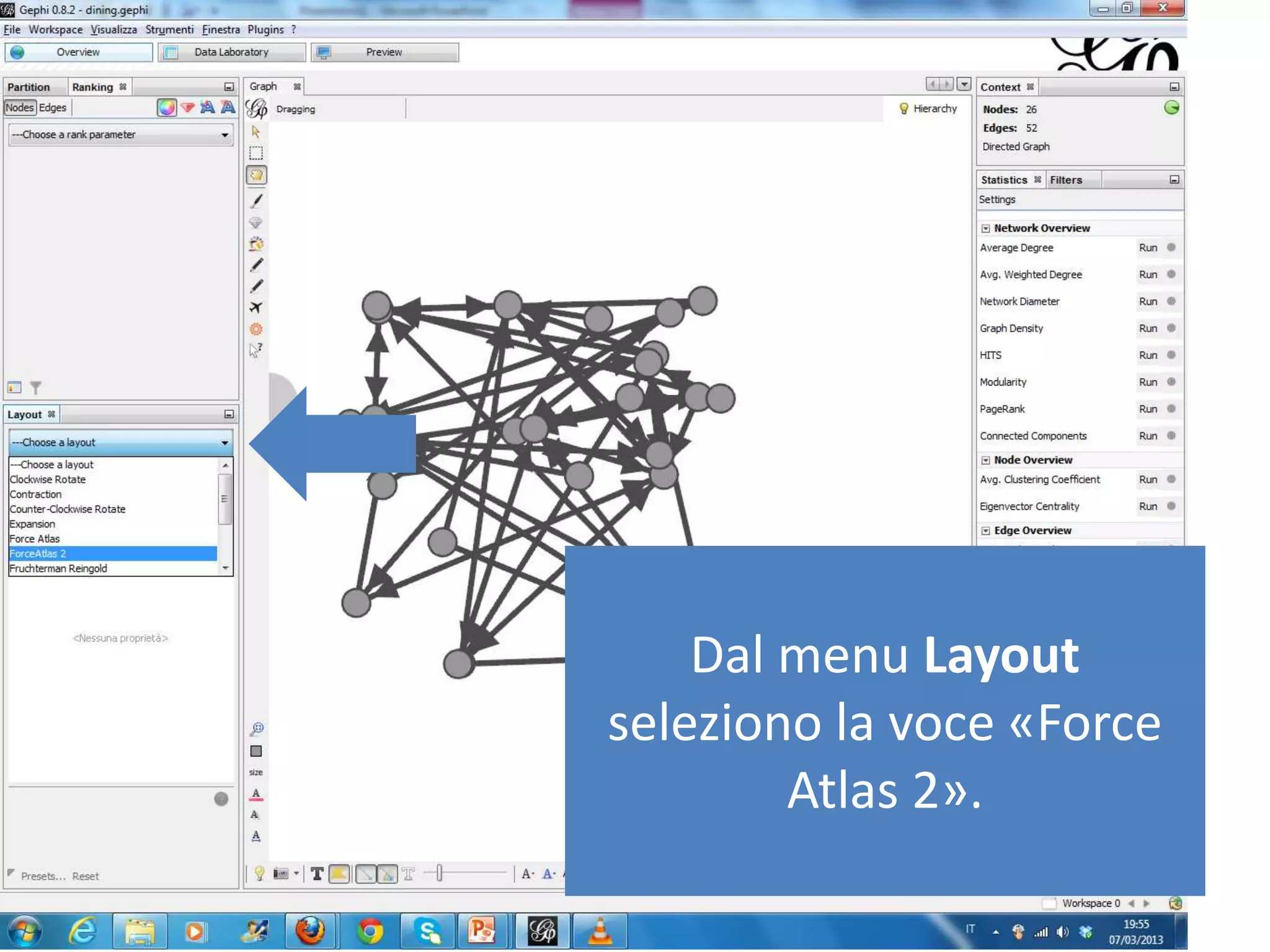Open the File menu
The width and height of the screenshot is (1270, 952).
12,30
